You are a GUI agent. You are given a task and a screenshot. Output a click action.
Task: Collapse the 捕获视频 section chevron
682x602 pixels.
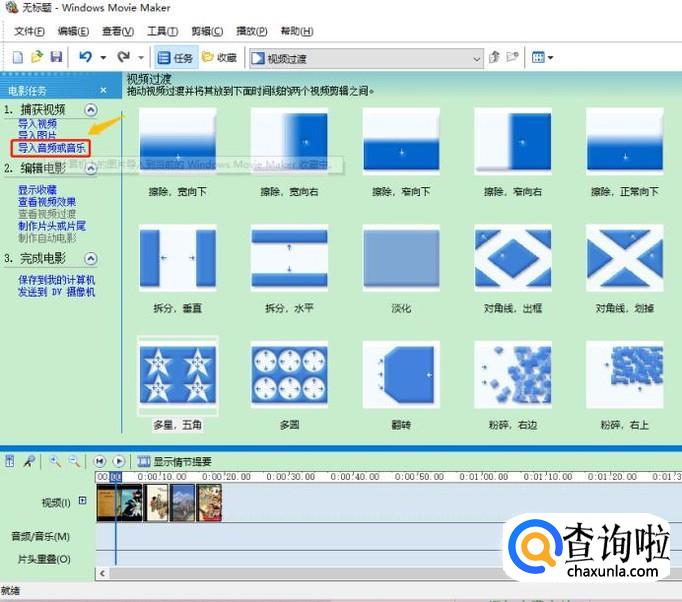tap(91, 109)
